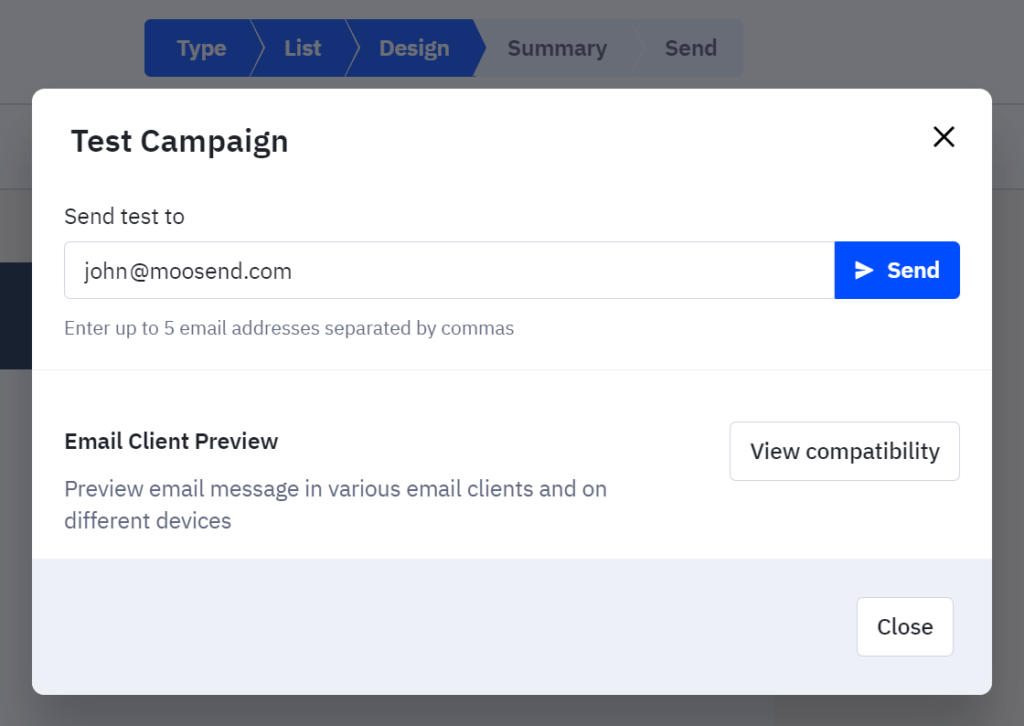Switch to the List step
Screen dimensions: 1024x726
click(x=302, y=48)
